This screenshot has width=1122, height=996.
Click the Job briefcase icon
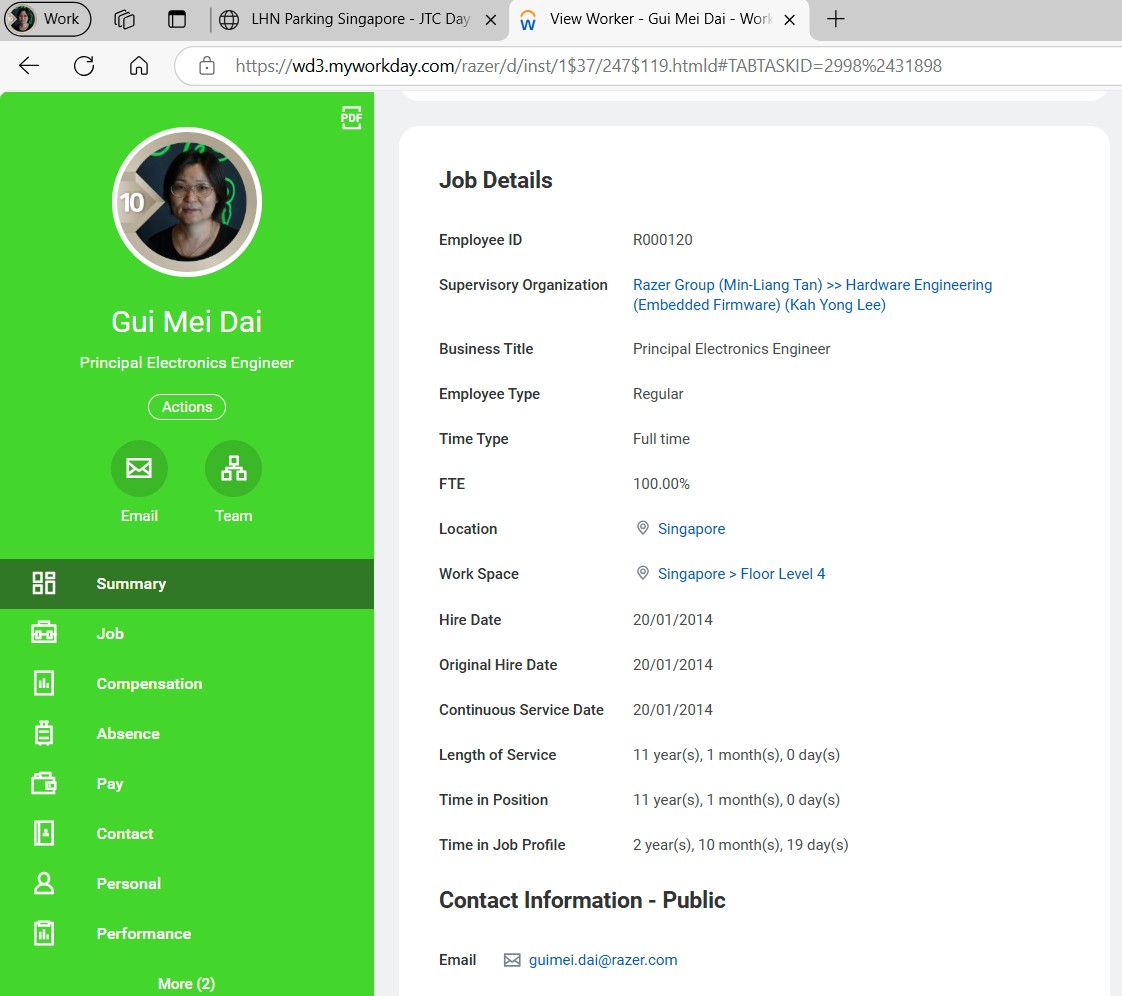point(44,633)
